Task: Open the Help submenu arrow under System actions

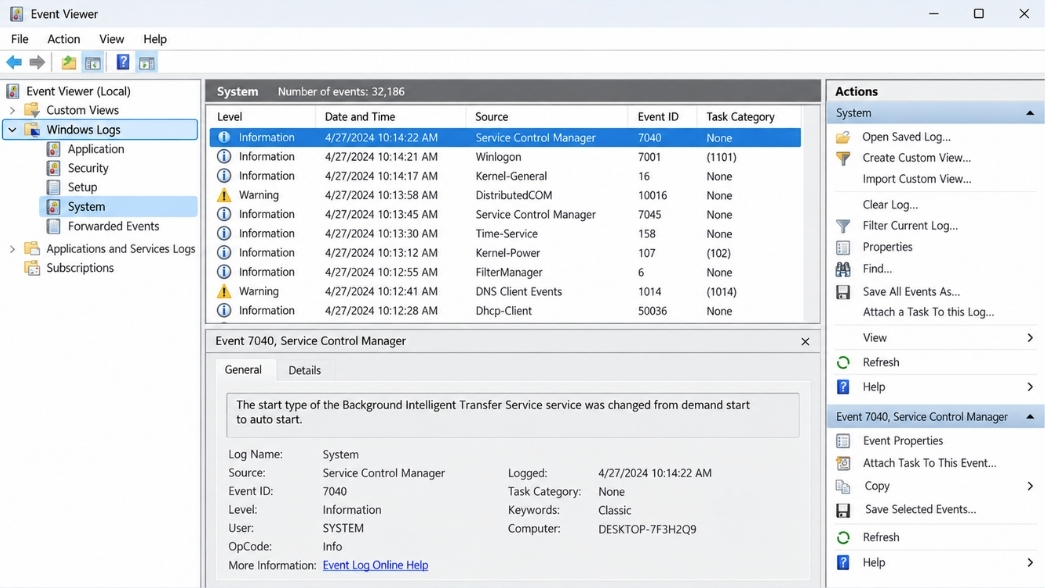Action: (x=1030, y=387)
